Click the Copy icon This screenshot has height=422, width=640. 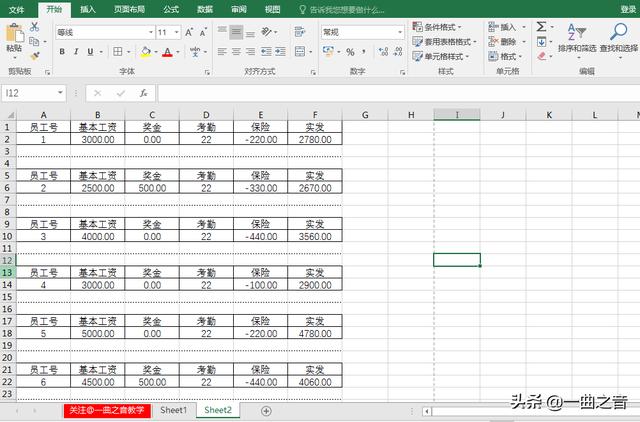34,41
